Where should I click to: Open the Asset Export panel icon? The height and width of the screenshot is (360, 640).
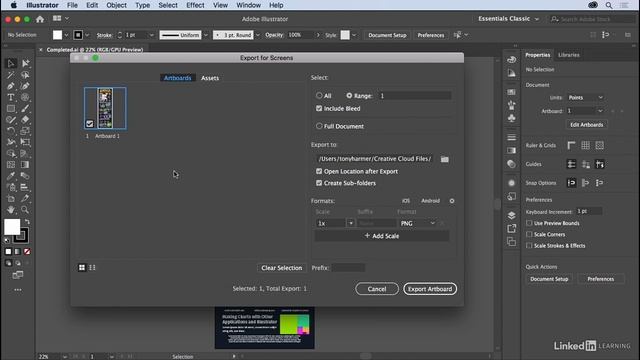pos(511,229)
